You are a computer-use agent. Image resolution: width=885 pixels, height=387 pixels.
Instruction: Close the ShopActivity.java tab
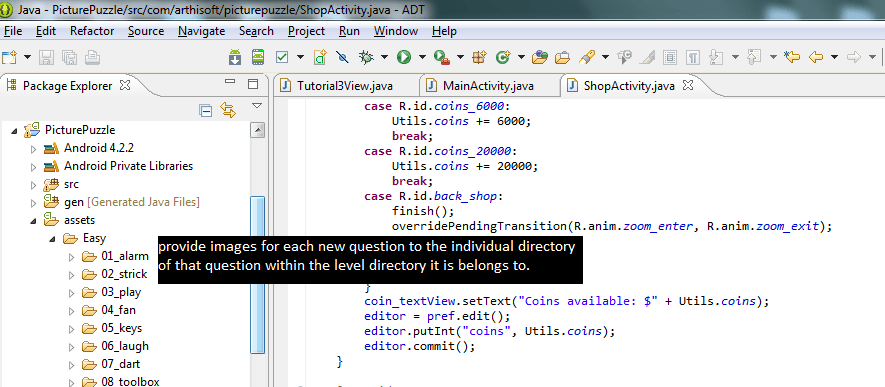[688, 86]
